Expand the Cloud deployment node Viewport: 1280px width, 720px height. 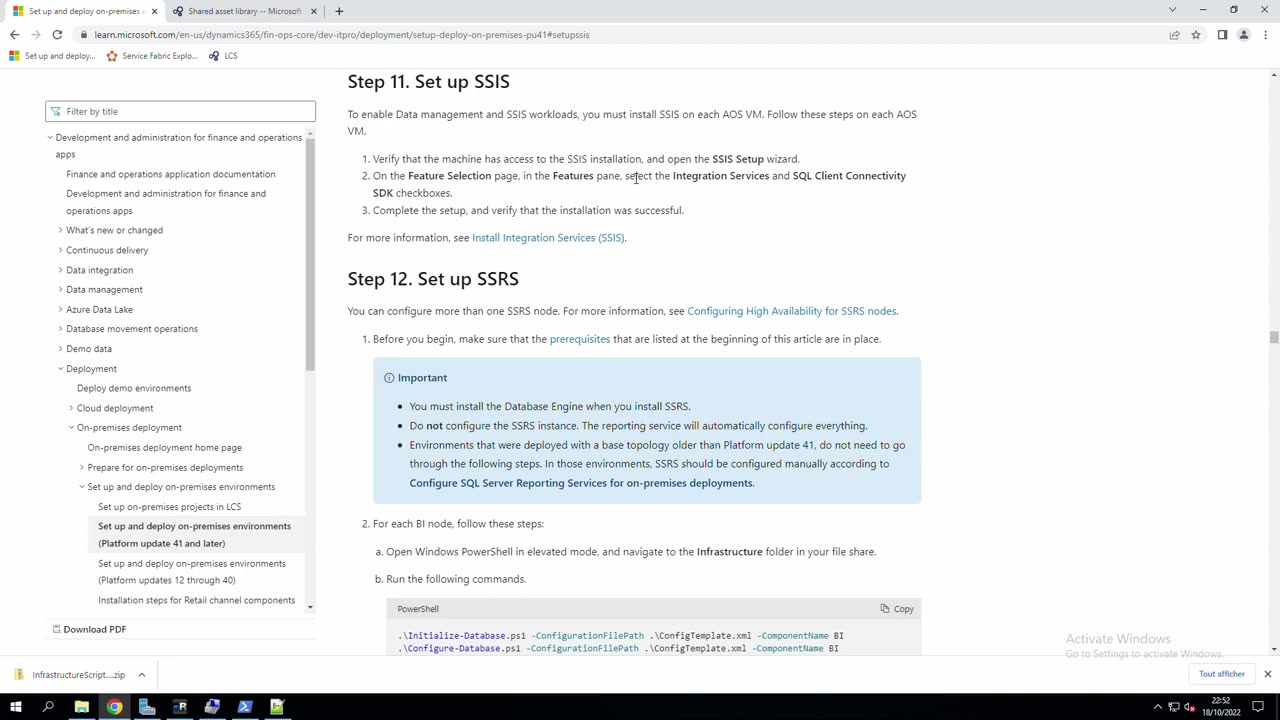(x=71, y=408)
